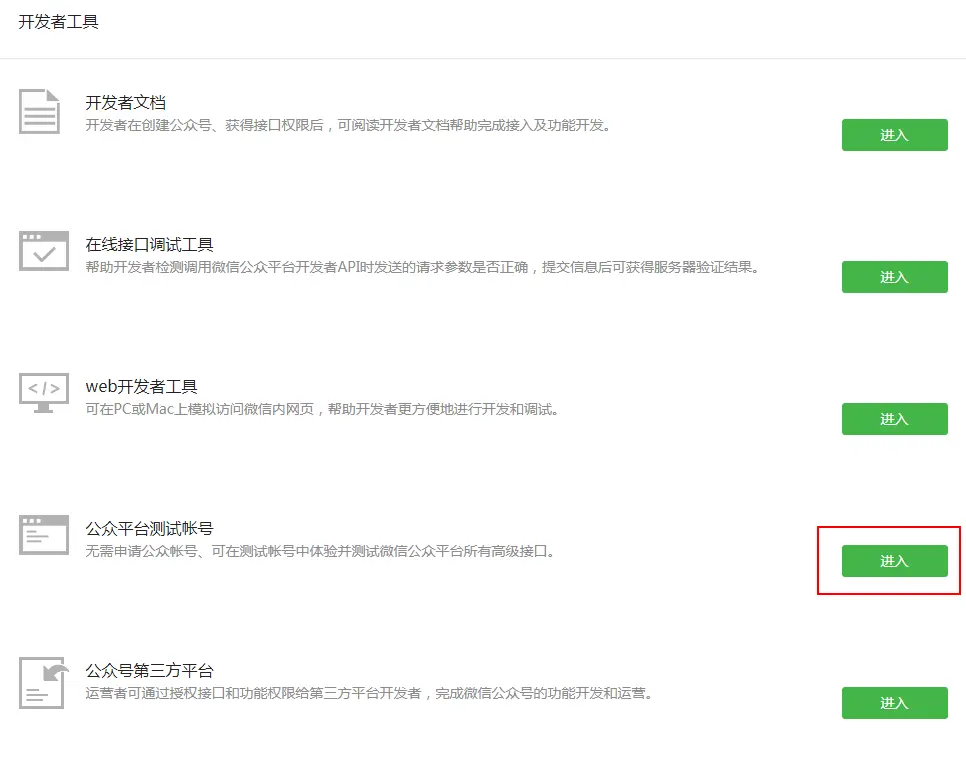Open web开发者工具 via its 进入 button
The width and height of the screenshot is (966, 777).
click(x=894, y=419)
